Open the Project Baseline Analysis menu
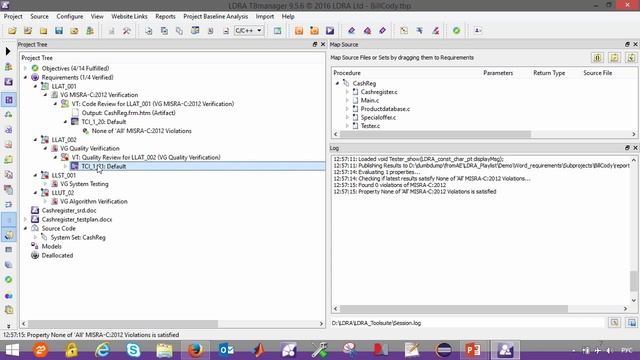The image size is (640, 360). point(216,16)
